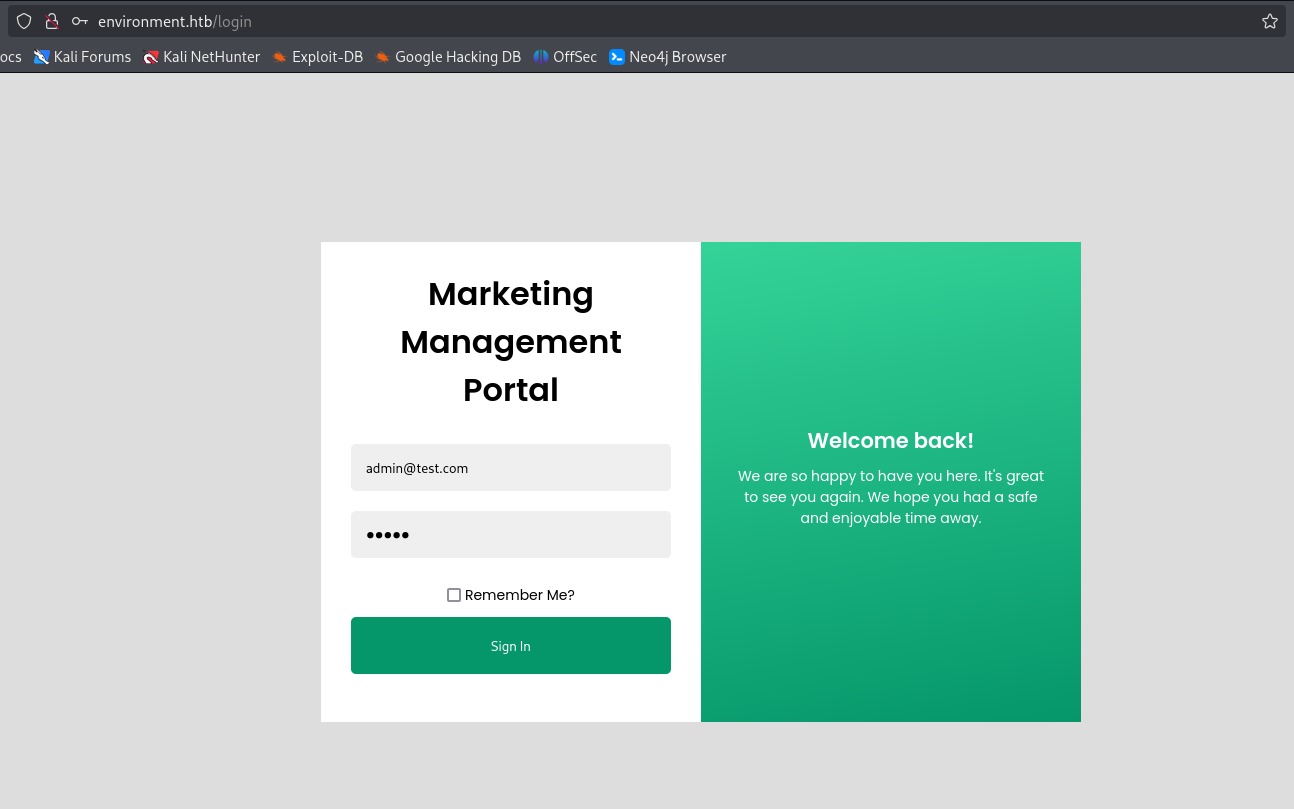
Task: Open the insecure connection padlock info
Action: (52, 21)
